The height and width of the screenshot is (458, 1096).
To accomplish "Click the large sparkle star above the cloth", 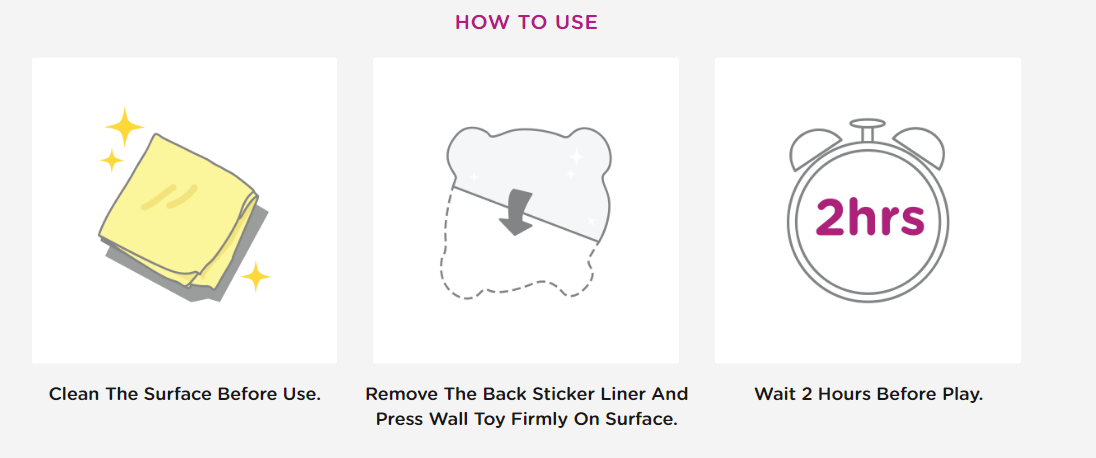I will tap(124, 127).
